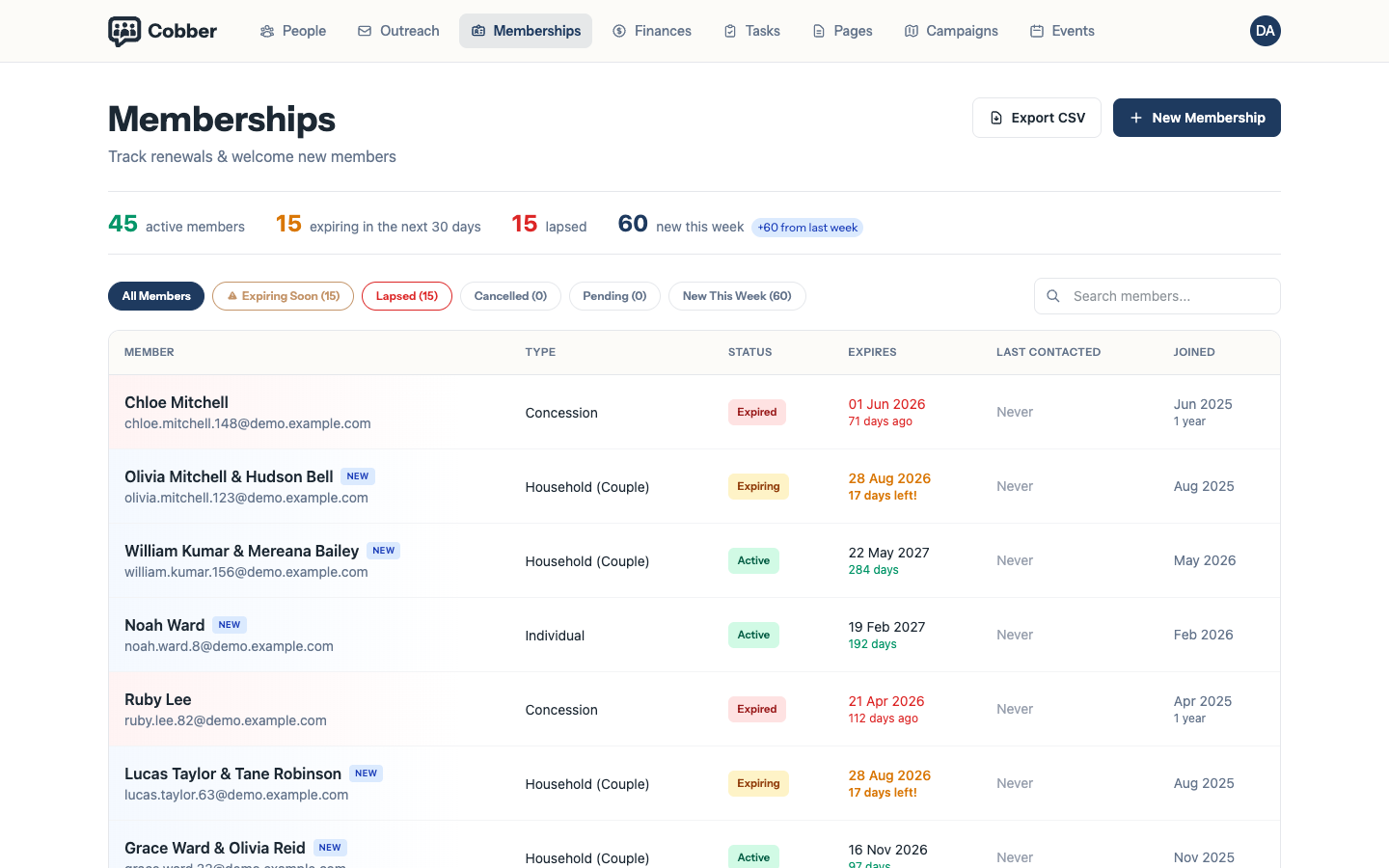Click the Finances dollar icon
The image size is (1389, 868).
click(619, 31)
